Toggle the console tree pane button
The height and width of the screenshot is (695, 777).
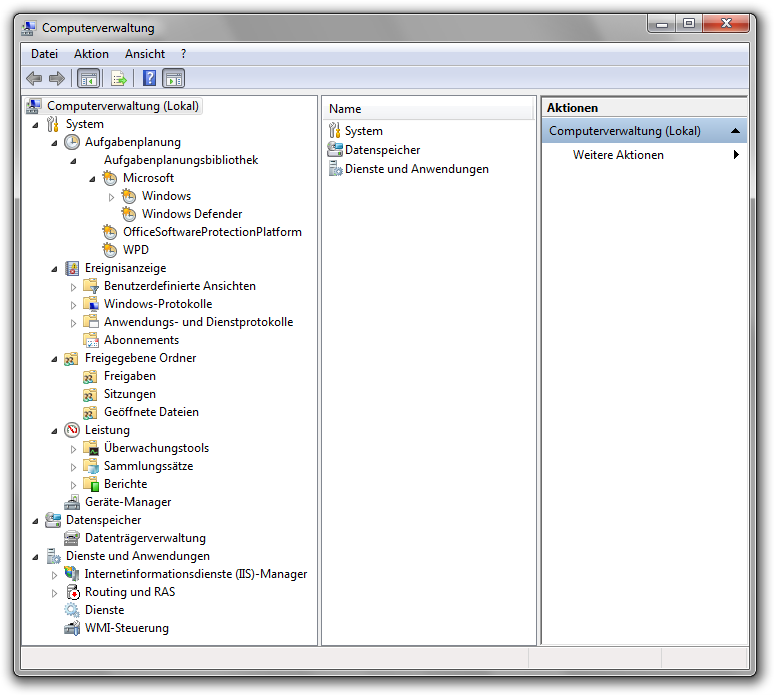coord(88,78)
